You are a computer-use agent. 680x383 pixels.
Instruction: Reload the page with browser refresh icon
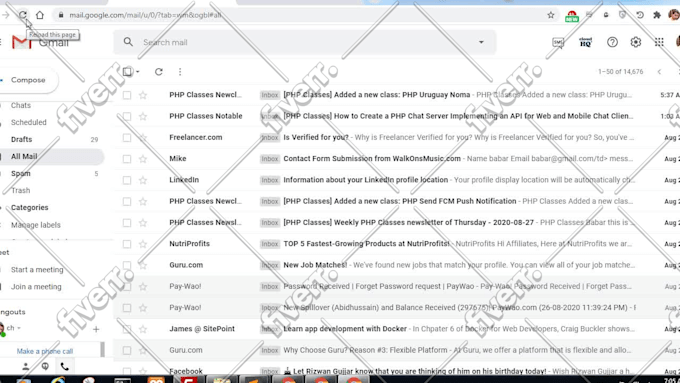pyautogui.click(x=23, y=15)
